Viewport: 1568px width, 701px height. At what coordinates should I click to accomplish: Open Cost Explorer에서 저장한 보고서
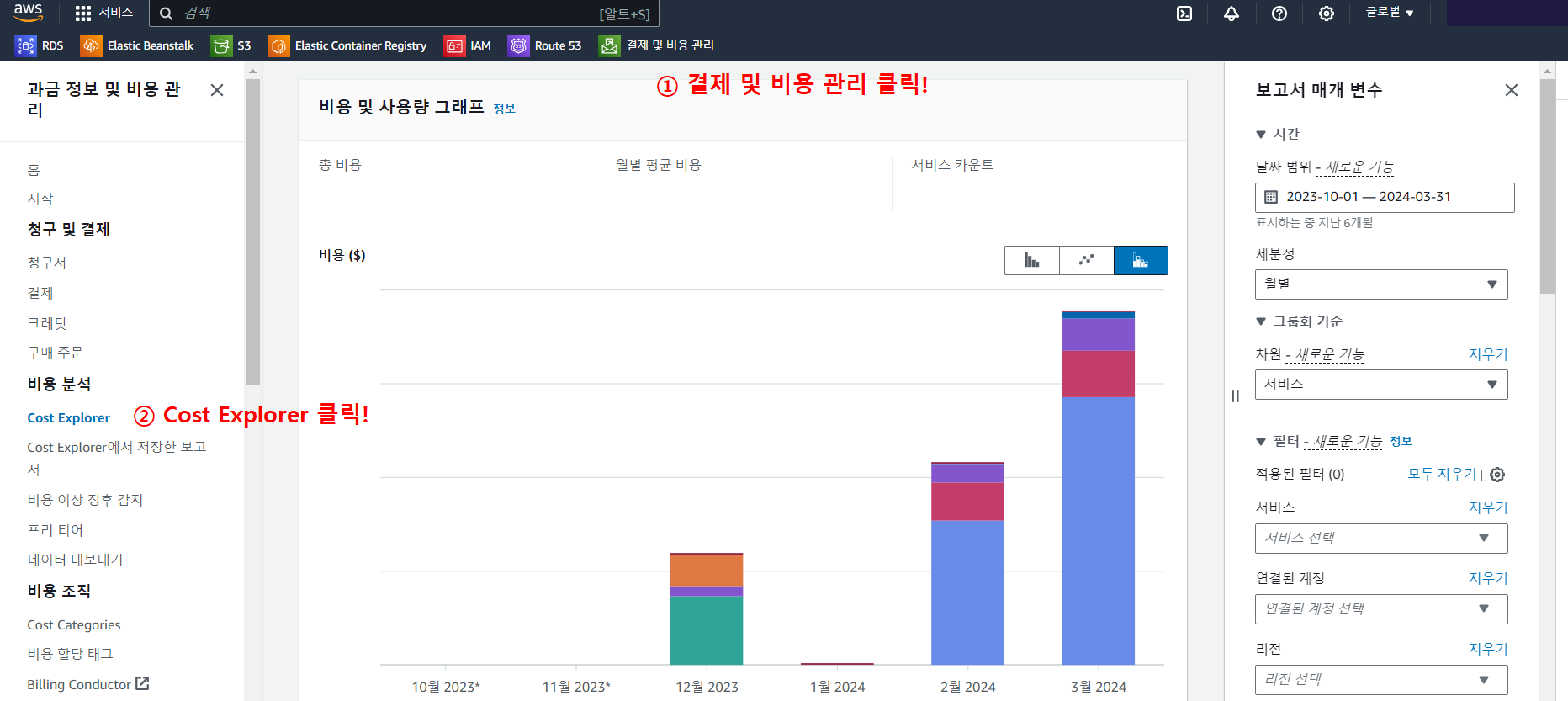[x=117, y=458]
